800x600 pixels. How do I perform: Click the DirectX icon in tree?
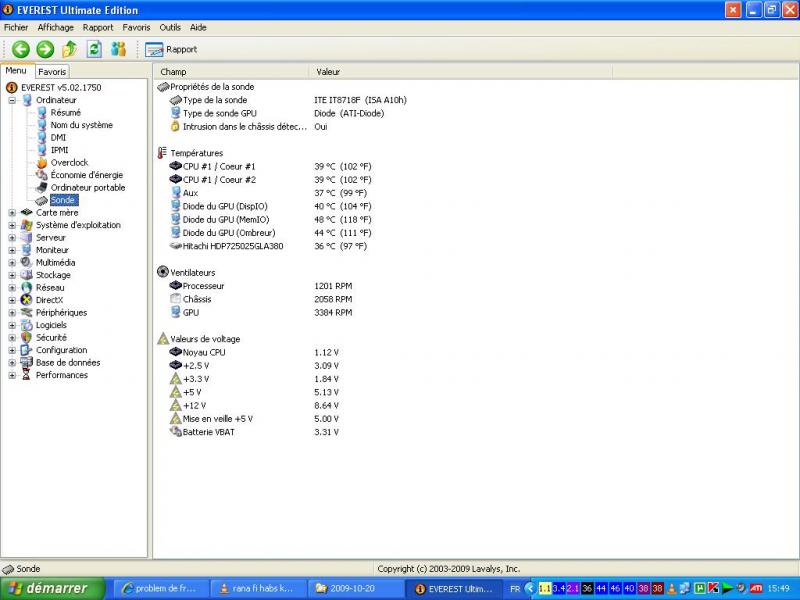pos(27,300)
